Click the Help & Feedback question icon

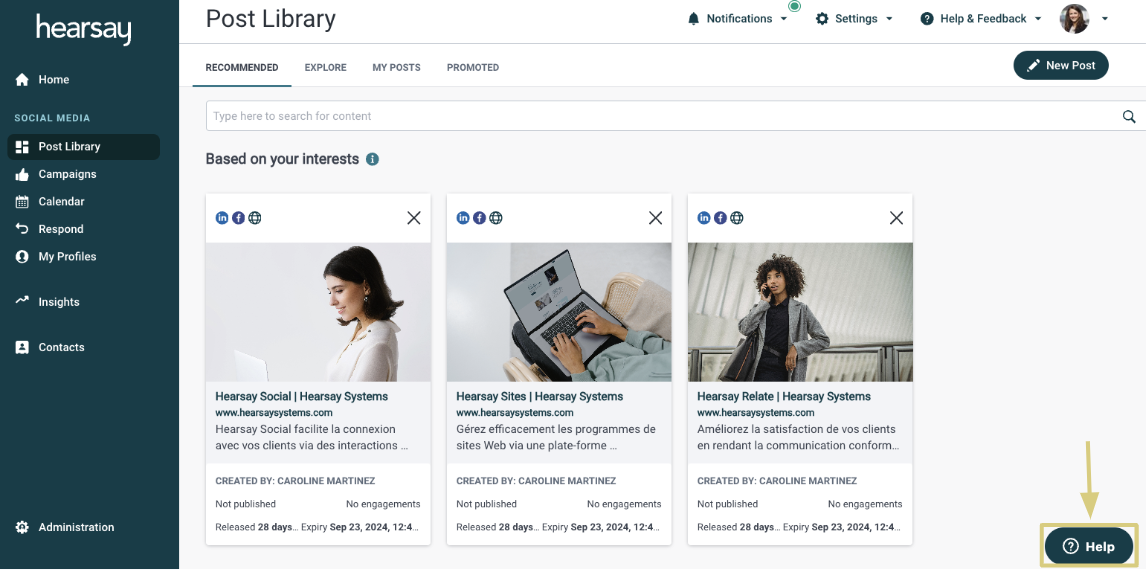point(927,19)
